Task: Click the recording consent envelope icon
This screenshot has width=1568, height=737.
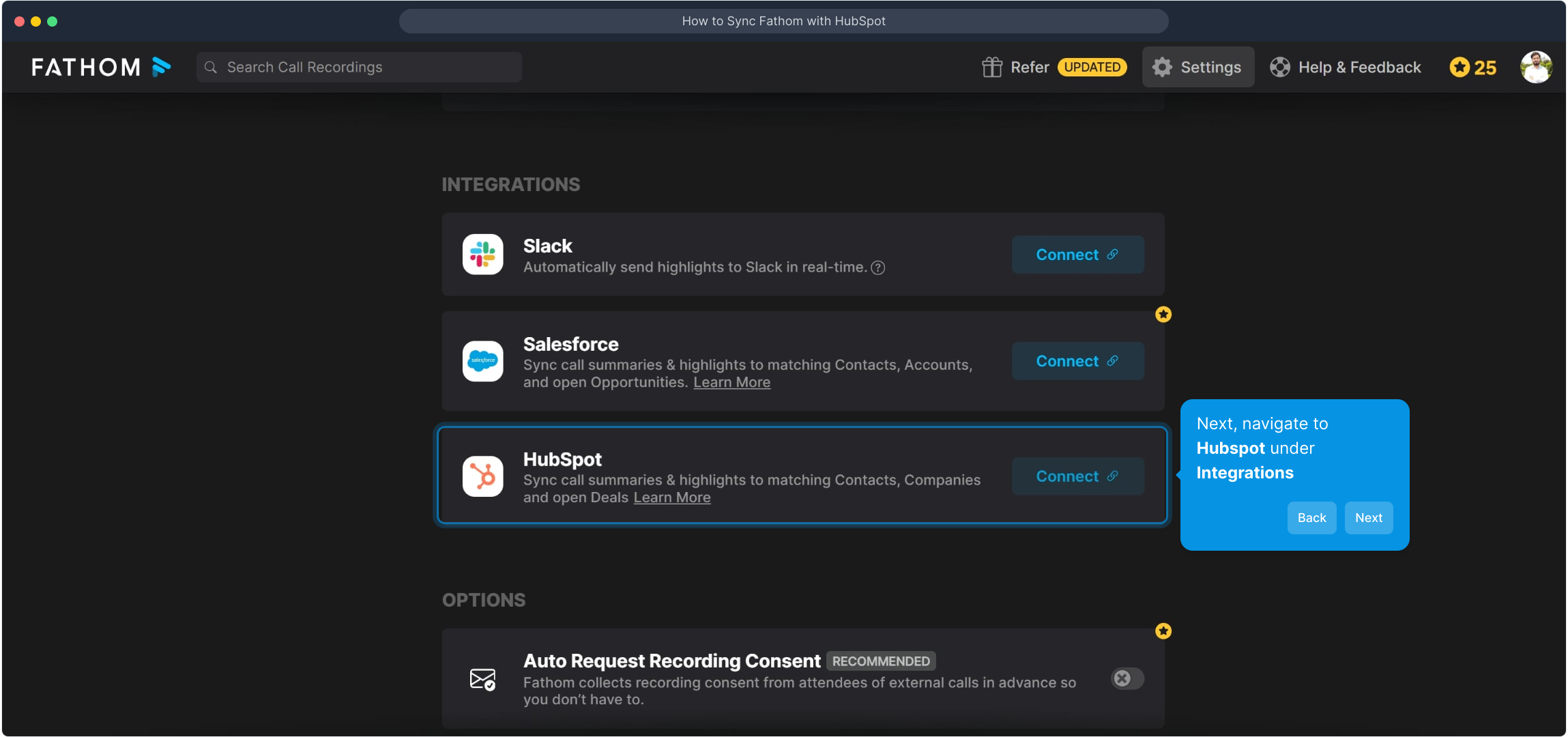Action: tap(483, 679)
